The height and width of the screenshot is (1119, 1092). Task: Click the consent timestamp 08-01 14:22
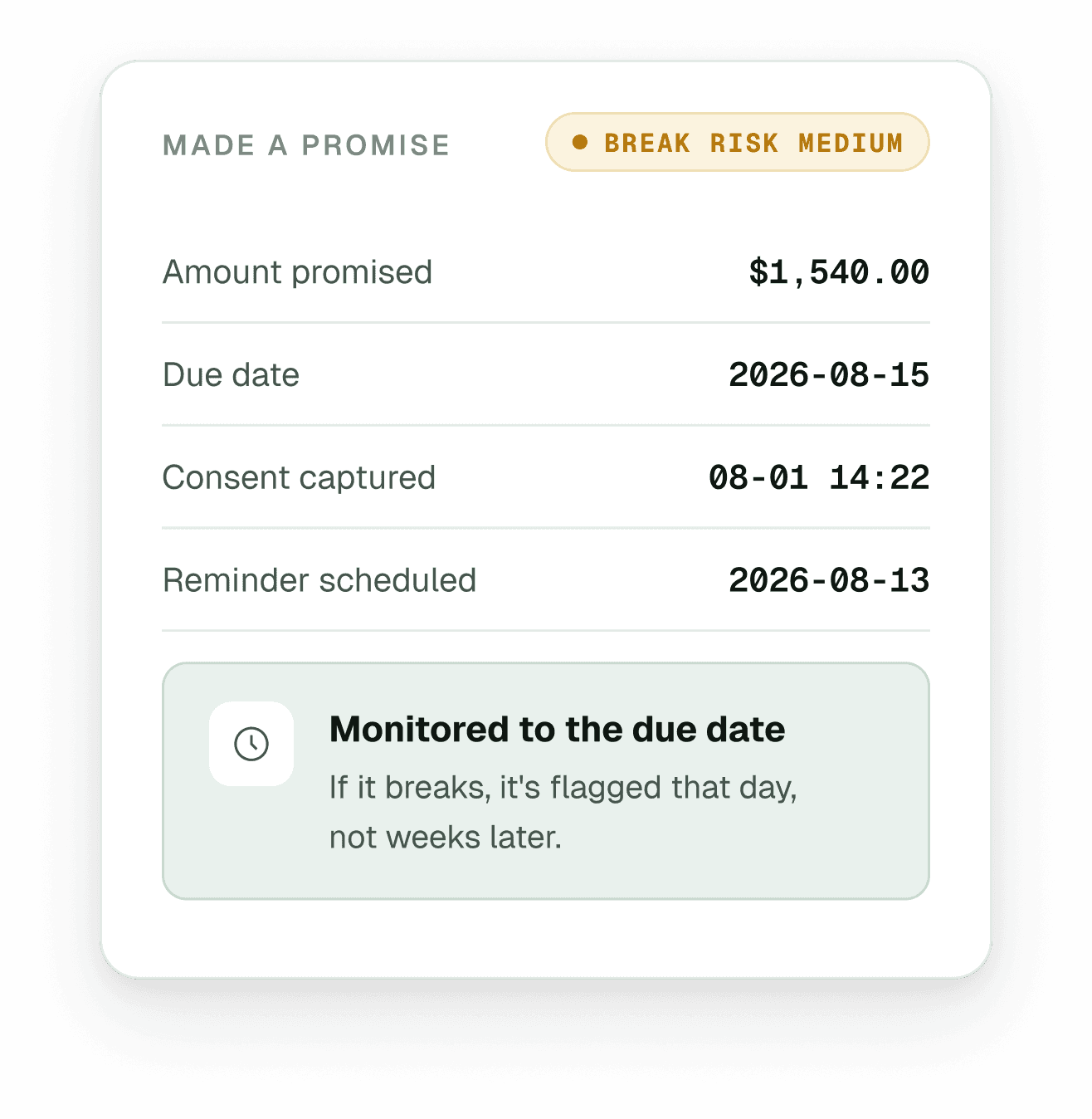coord(819,478)
